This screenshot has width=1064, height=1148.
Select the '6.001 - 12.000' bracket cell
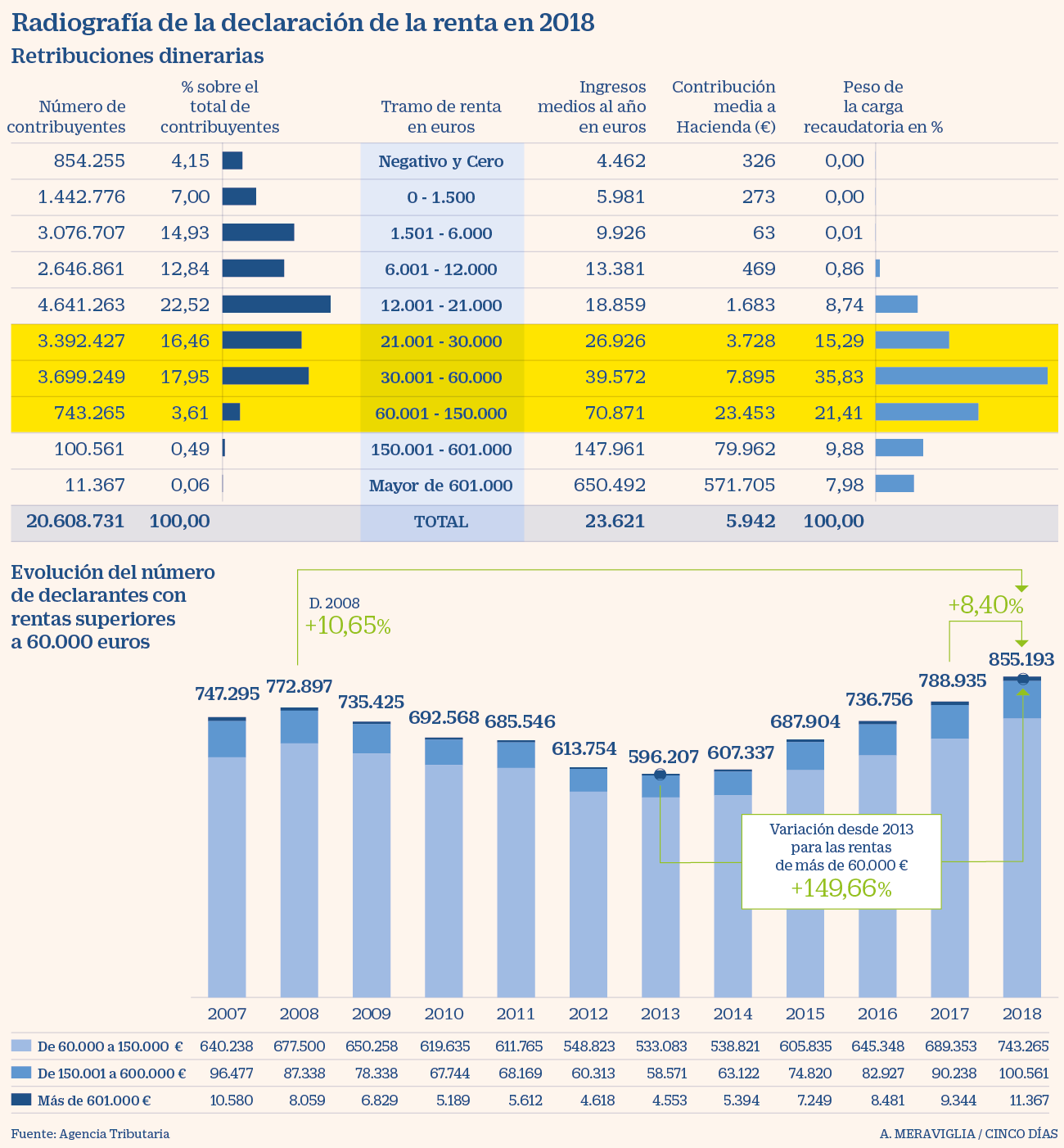441,269
